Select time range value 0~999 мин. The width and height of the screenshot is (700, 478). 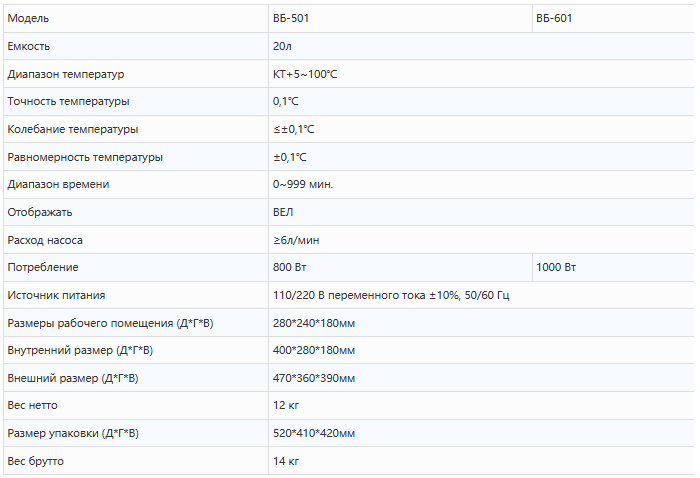(x=303, y=185)
